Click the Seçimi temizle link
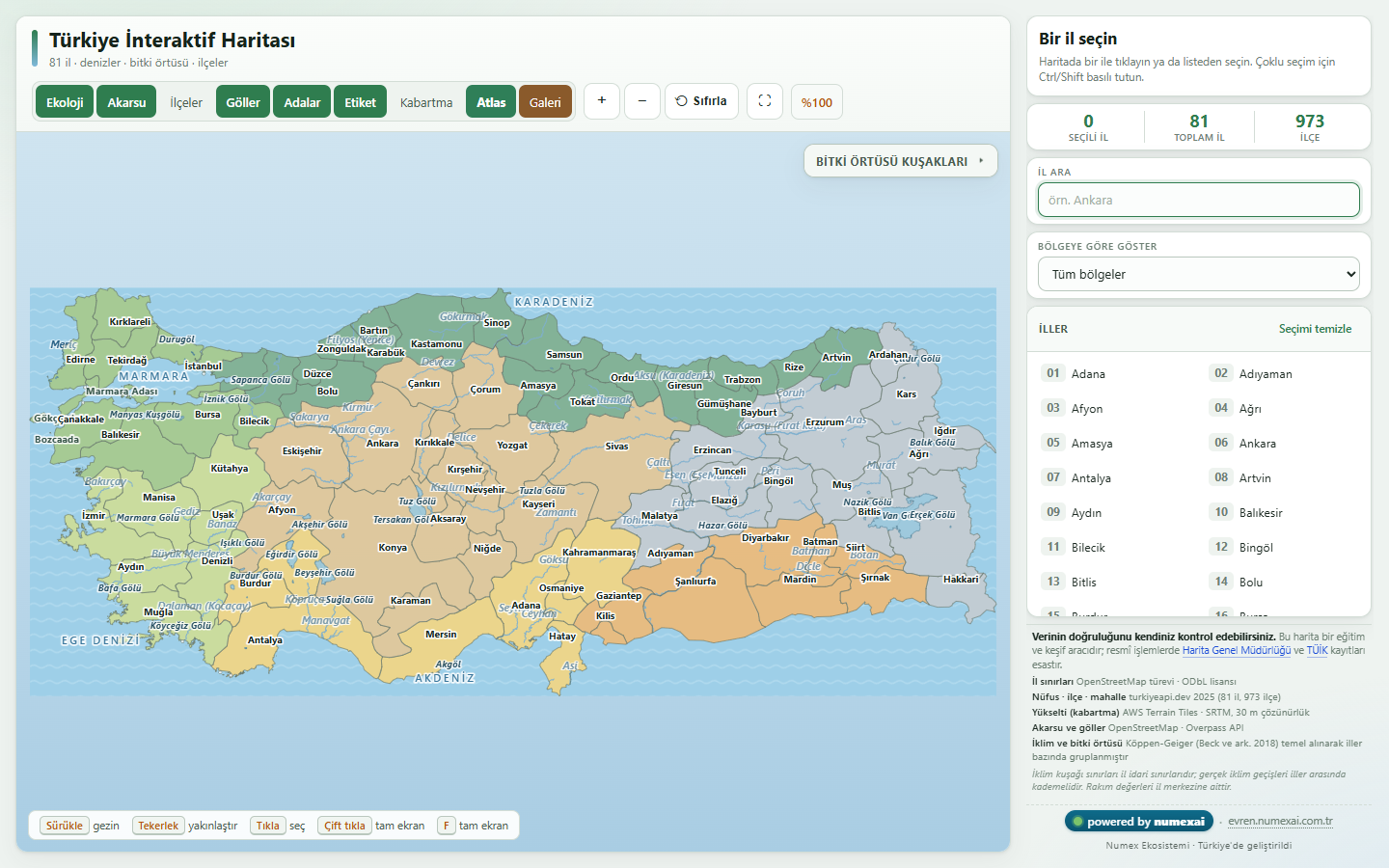Image resolution: width=1389 pixels, height=868 pixels. [1315, 329]
